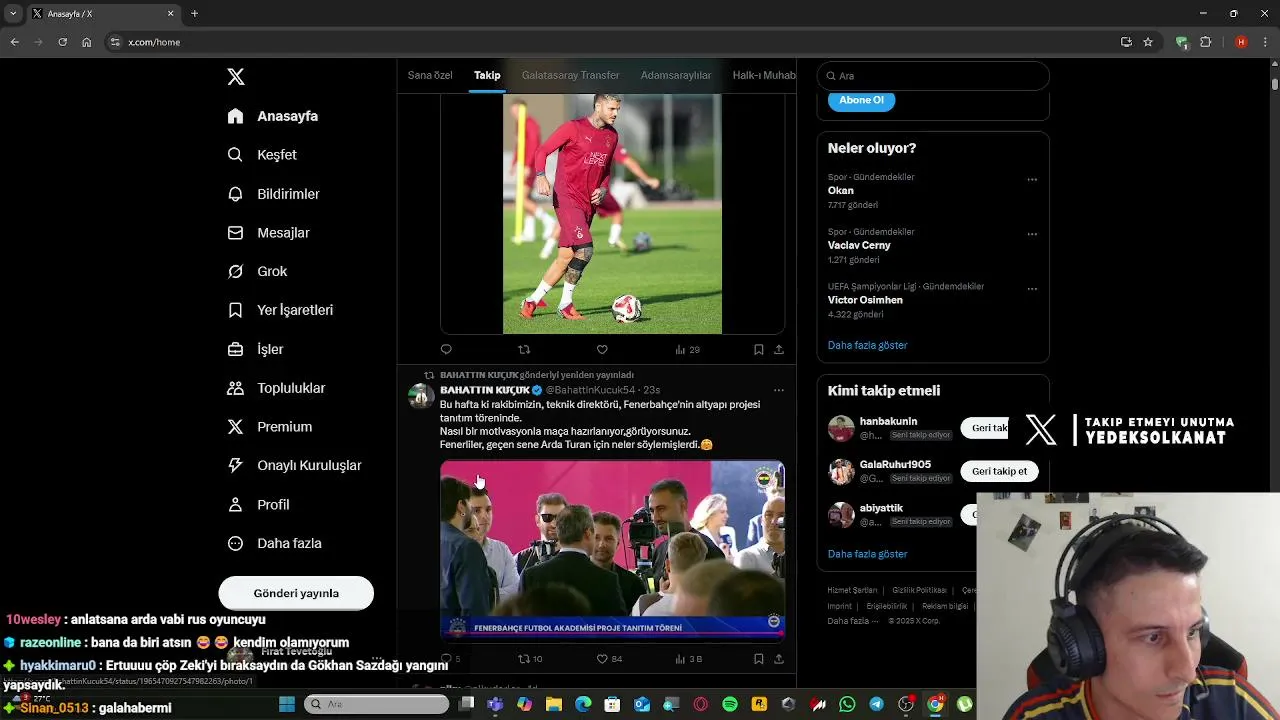
Task: Open the Victor Osimhen trending topic
Action: pyautogui.click(x=865, y=300)
